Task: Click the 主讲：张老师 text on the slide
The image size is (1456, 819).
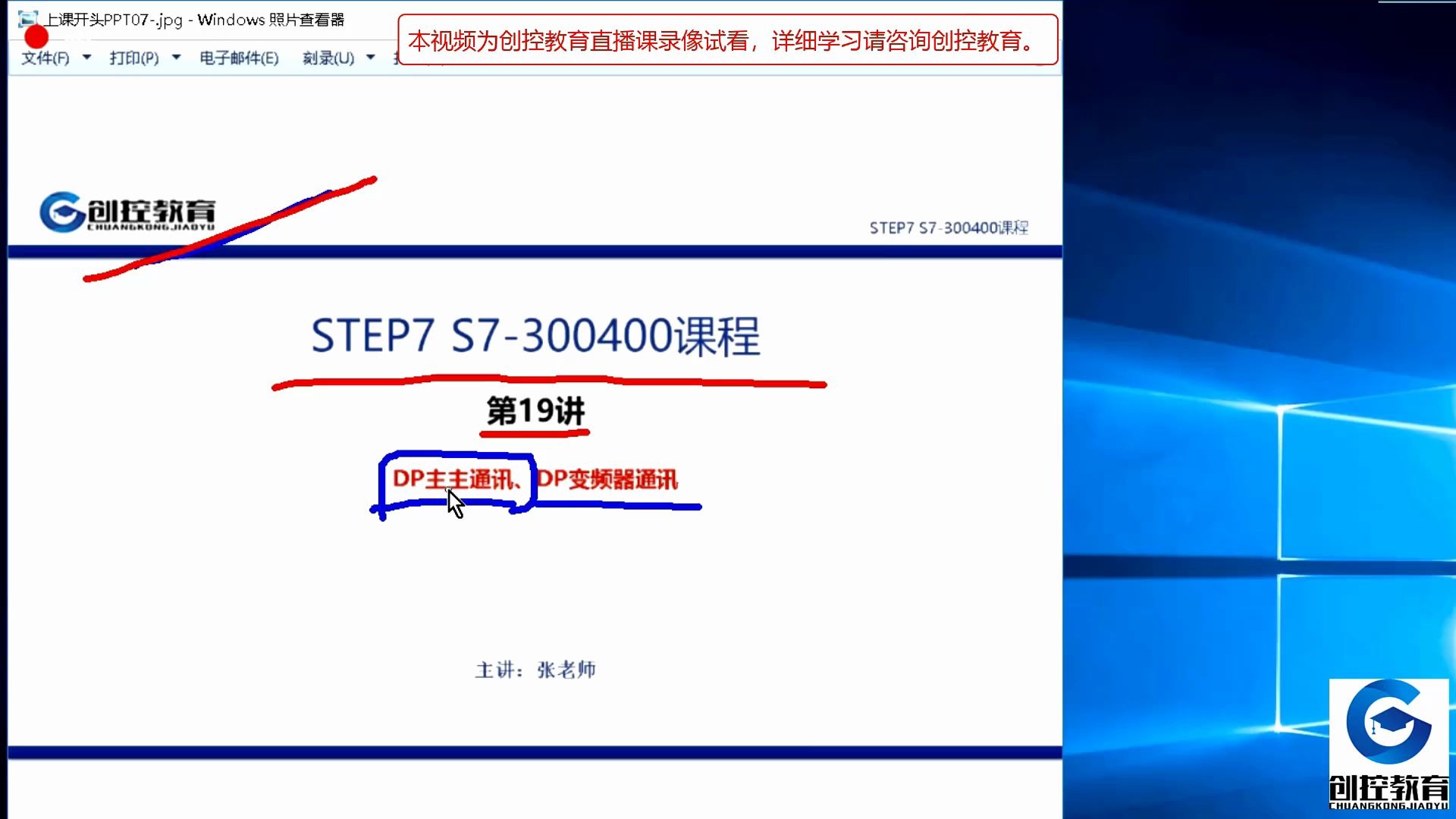Action: click(535, 670)
